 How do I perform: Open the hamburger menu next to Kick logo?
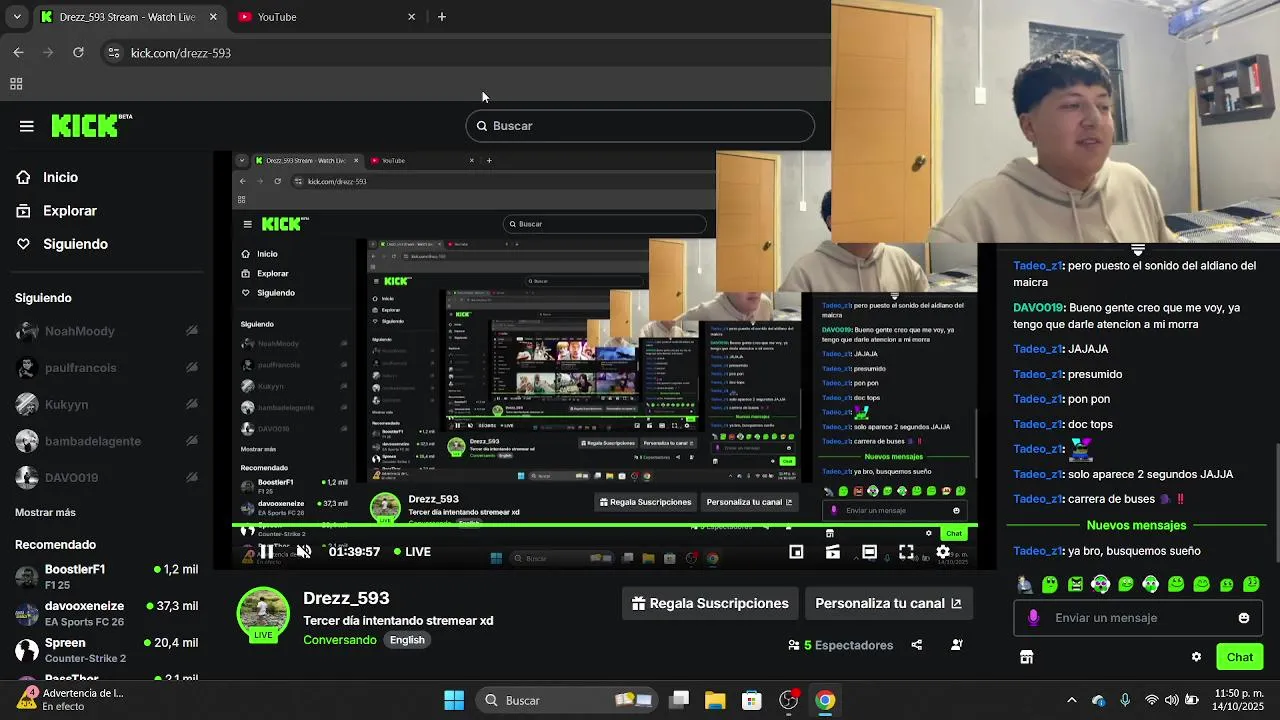pyautogui.click(x=27, y=126)
